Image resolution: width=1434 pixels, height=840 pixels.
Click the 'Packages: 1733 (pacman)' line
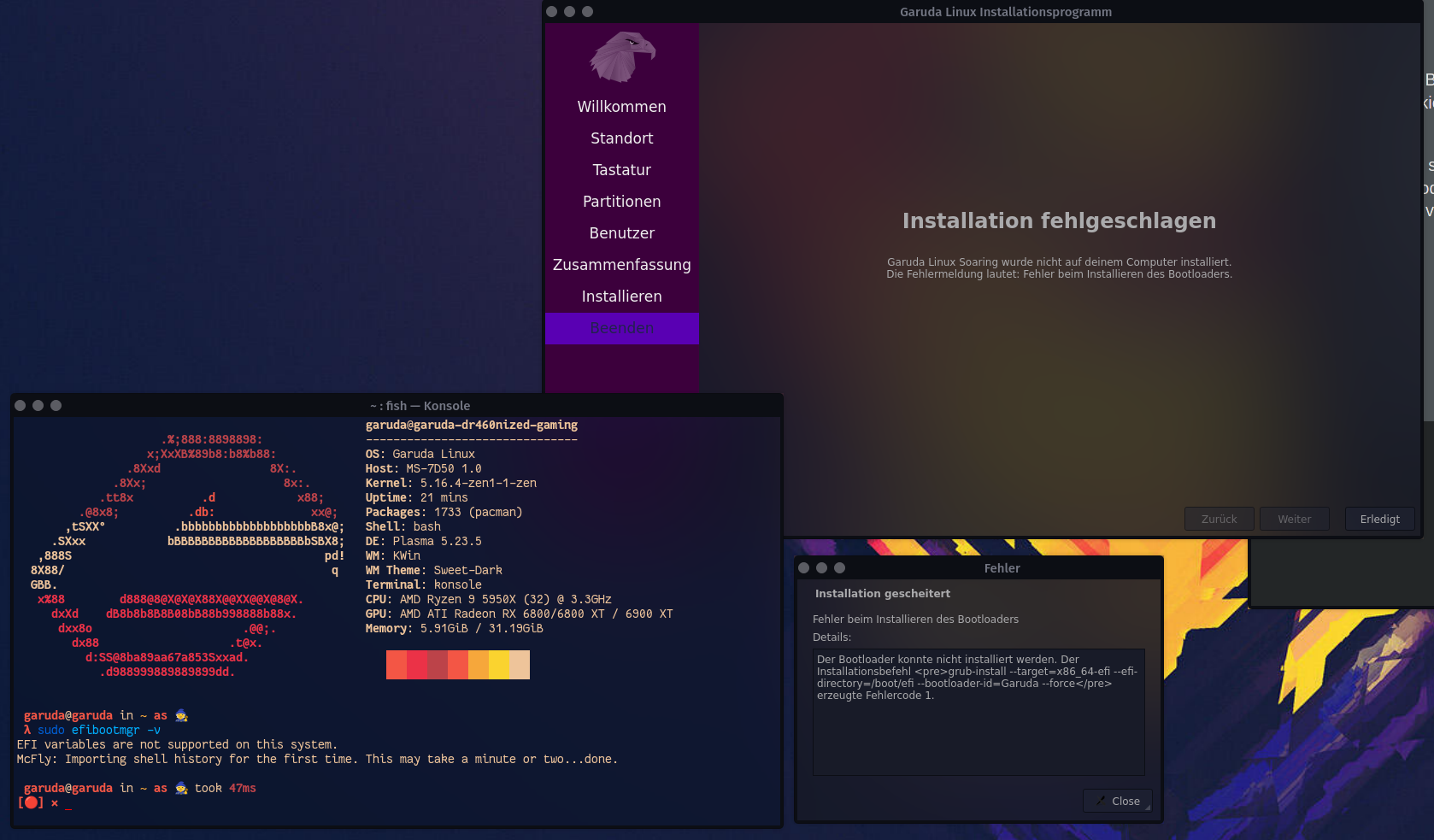coord(444,512)
